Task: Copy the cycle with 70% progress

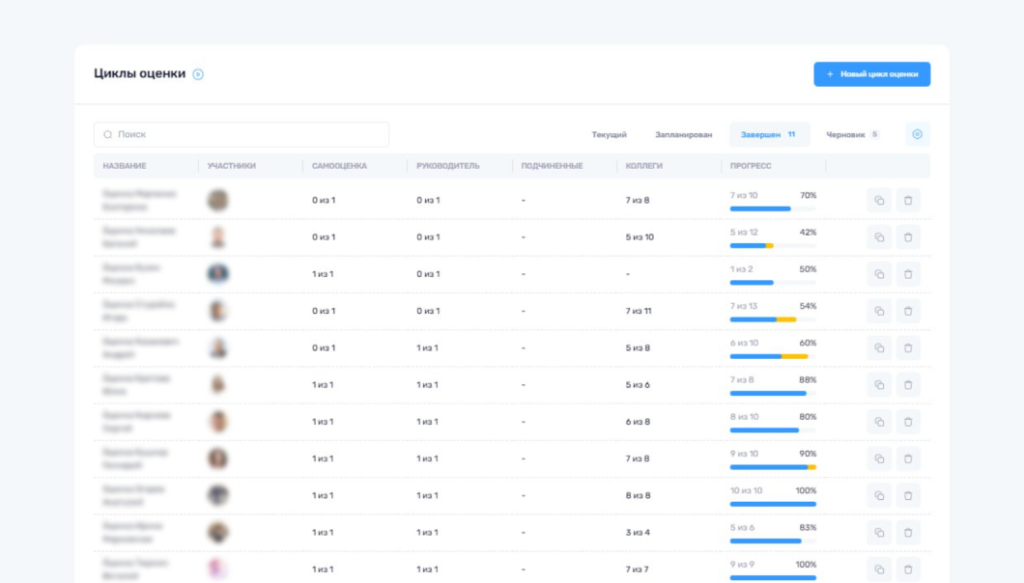Action: 879,200
